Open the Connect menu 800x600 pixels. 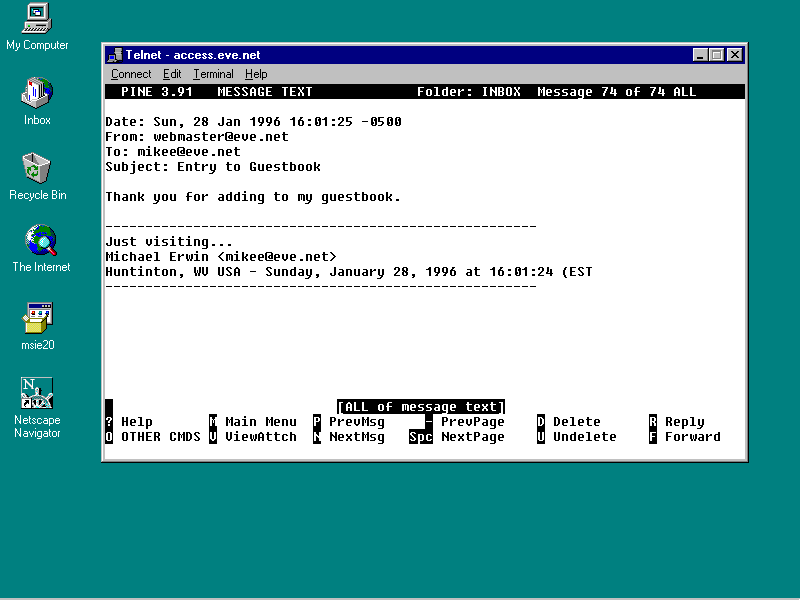(x=131, y=74)
